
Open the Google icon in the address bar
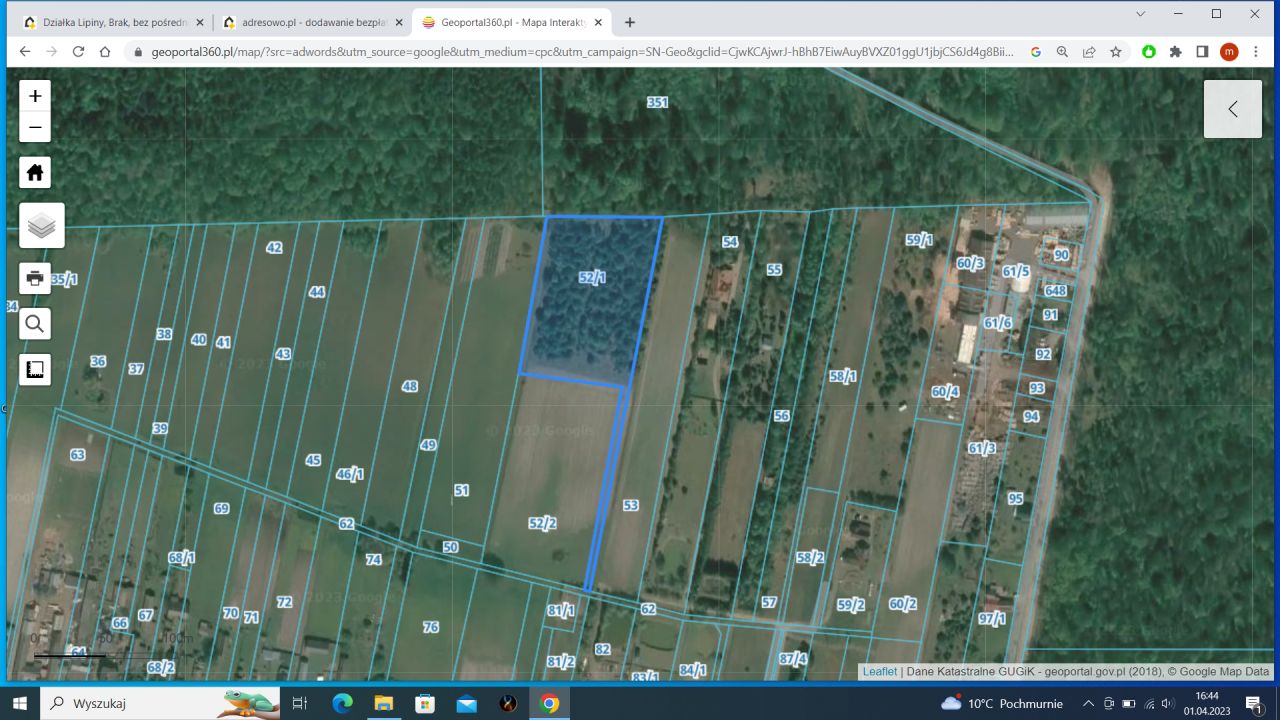[x=1036, y=52]
